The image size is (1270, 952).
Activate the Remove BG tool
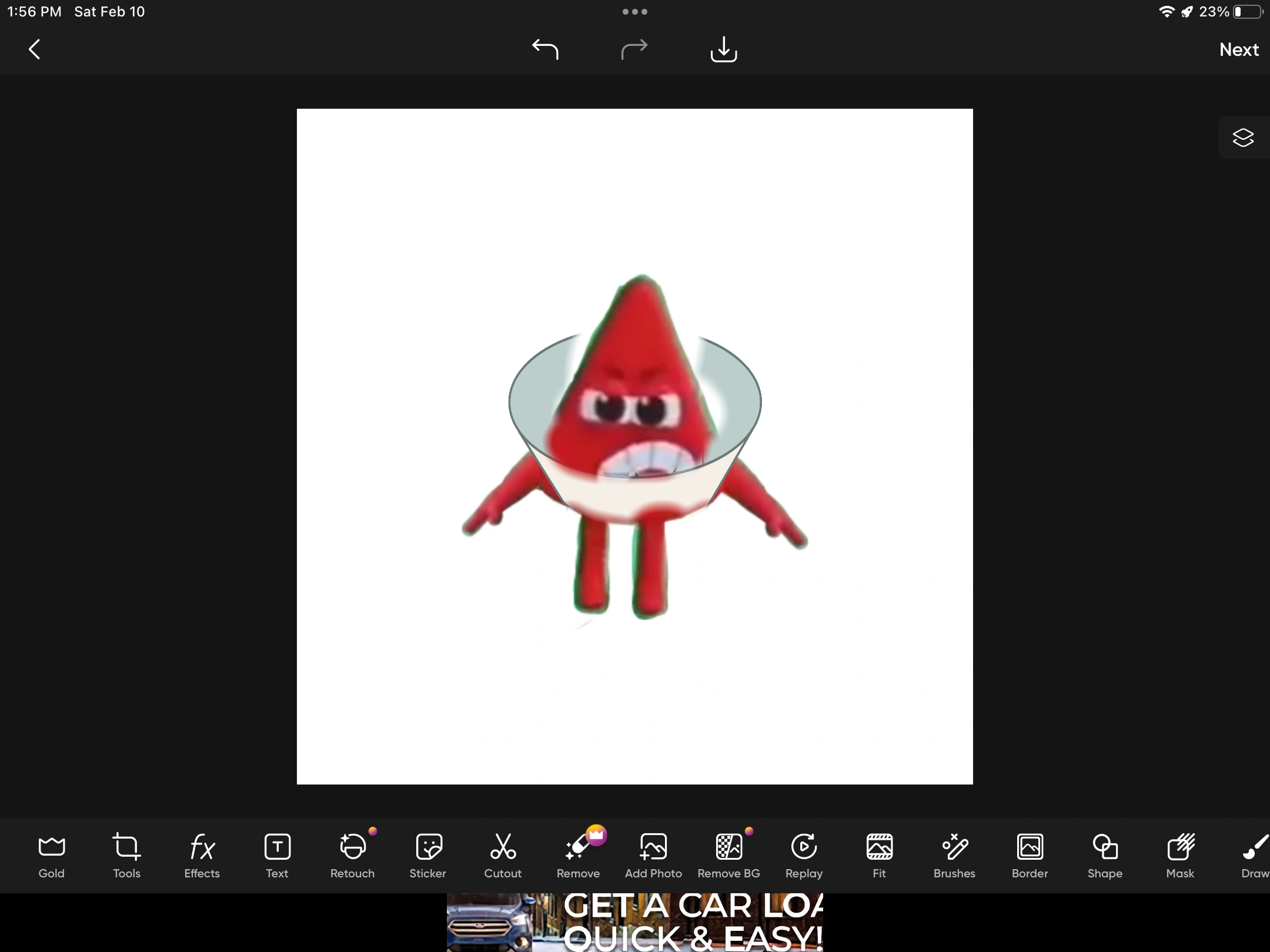[728, 855]
